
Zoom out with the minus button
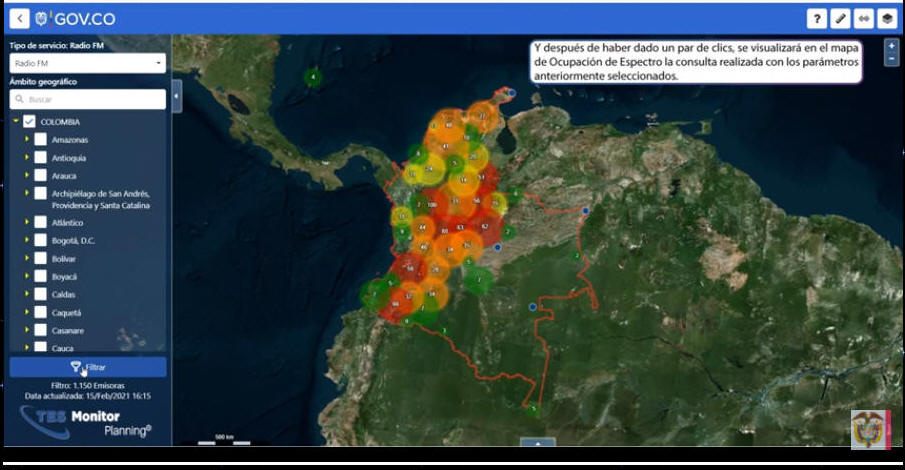click(891, 60)
